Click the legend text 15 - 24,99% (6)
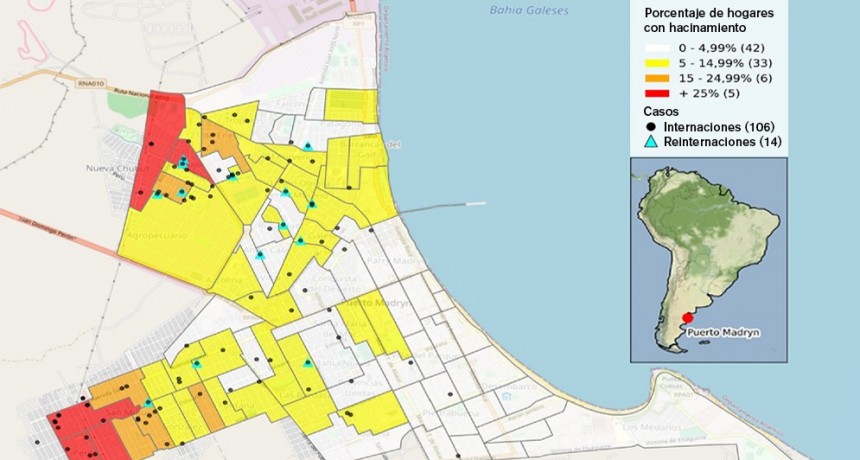Screen dimensions: 860x460 point(725,78)
